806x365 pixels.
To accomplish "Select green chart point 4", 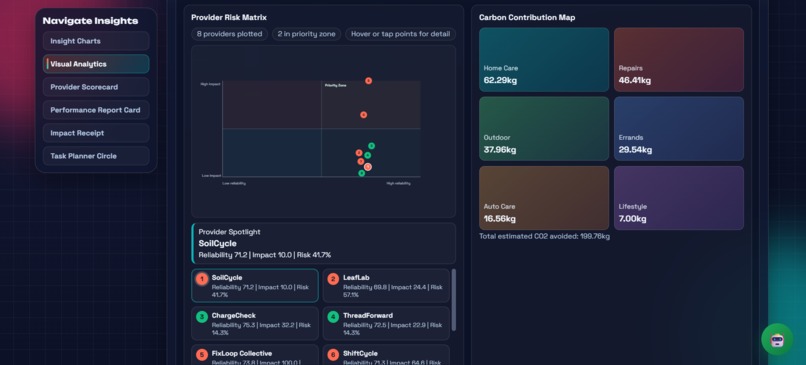I will (368, 155).
